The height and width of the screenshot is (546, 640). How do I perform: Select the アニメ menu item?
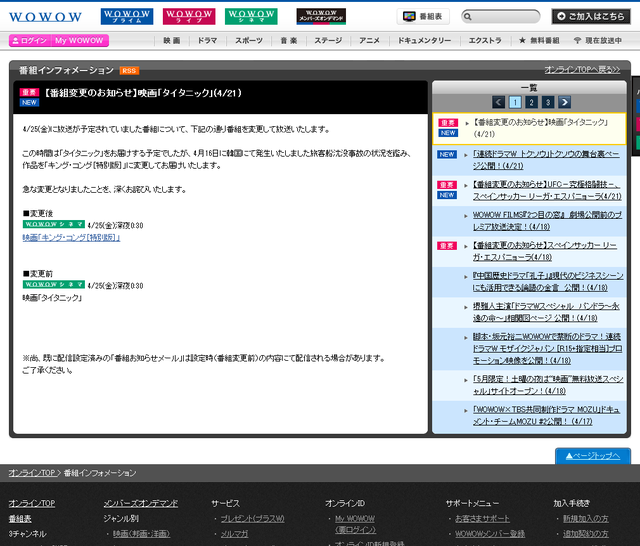[x=369, y=40]
